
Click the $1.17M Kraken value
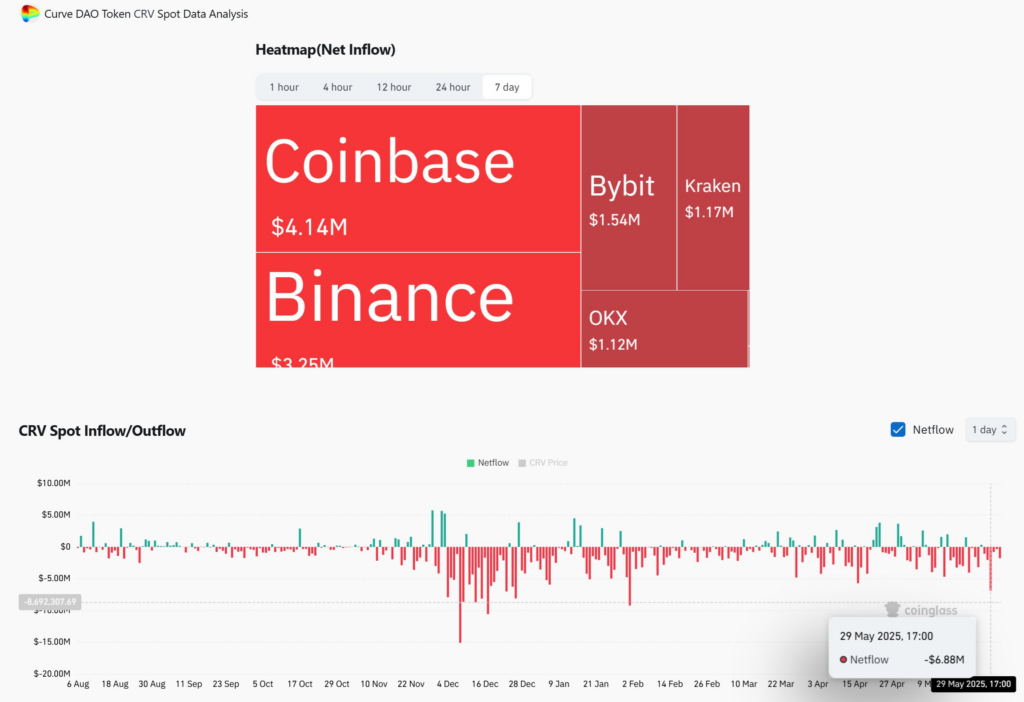pos(709,212)
